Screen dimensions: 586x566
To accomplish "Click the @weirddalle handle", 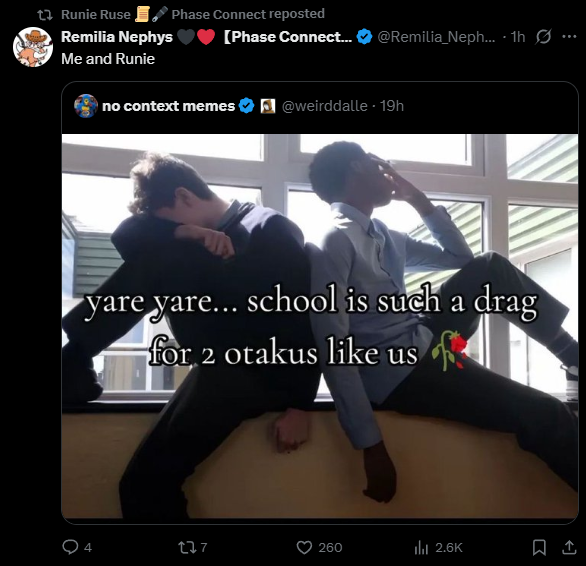I will coord(324,106).
